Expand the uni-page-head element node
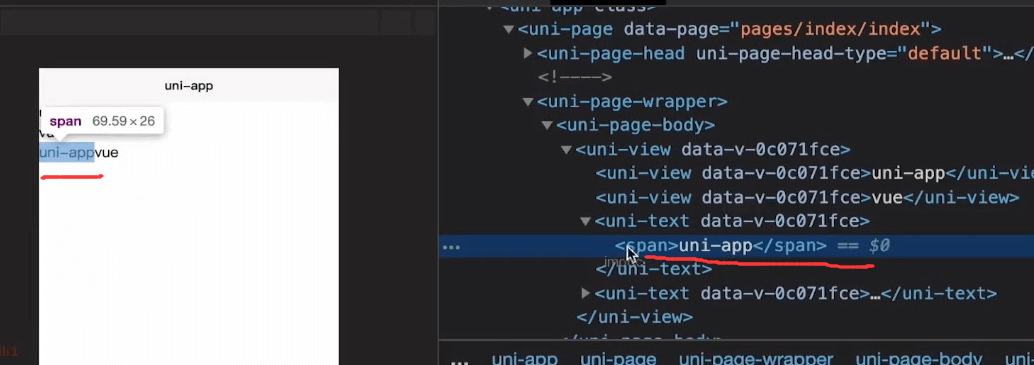 tap(528, 53)
